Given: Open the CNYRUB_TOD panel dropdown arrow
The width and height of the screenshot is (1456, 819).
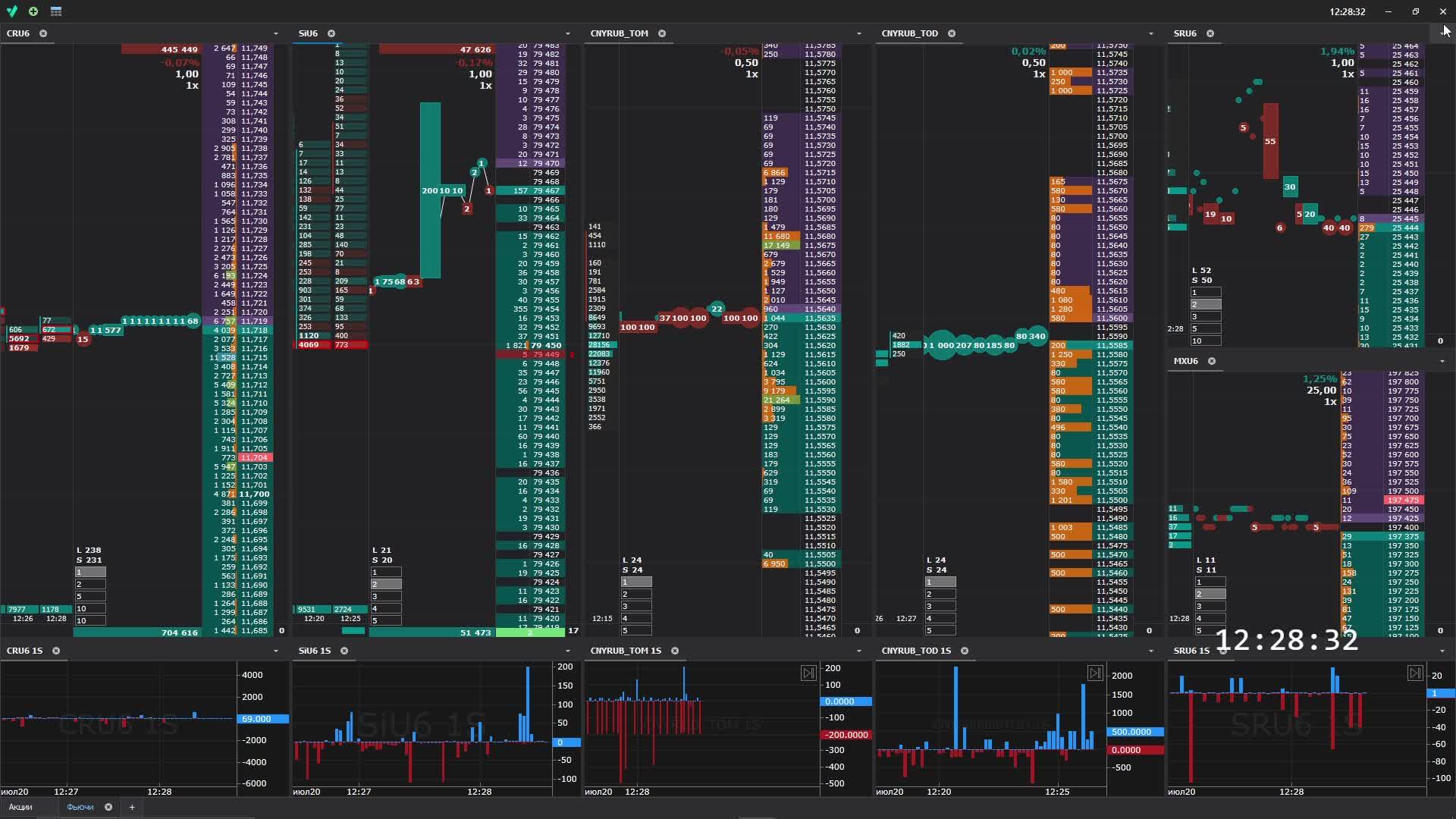Looking at the screenshot, I should [1150, 33].
